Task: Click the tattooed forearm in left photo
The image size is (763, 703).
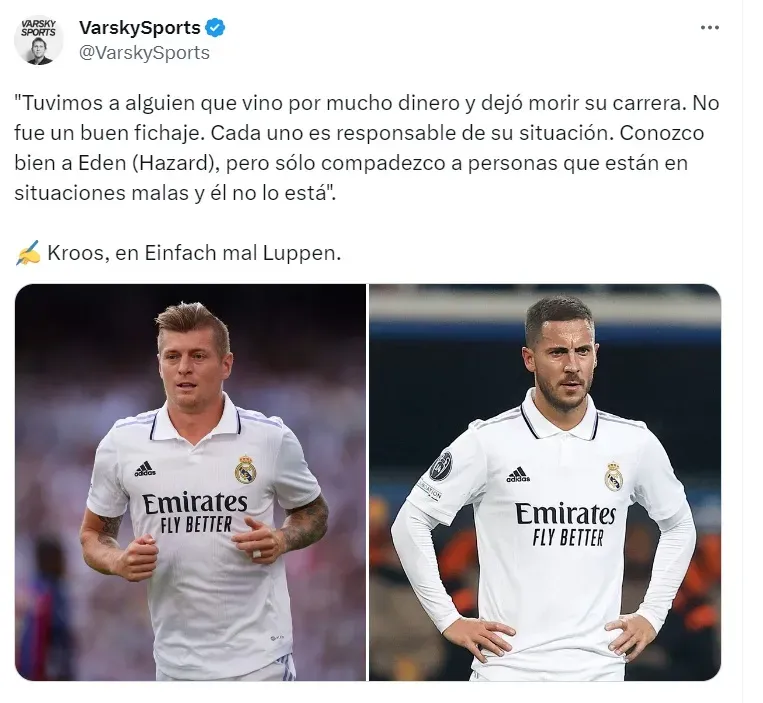Action: pos(306,524)
